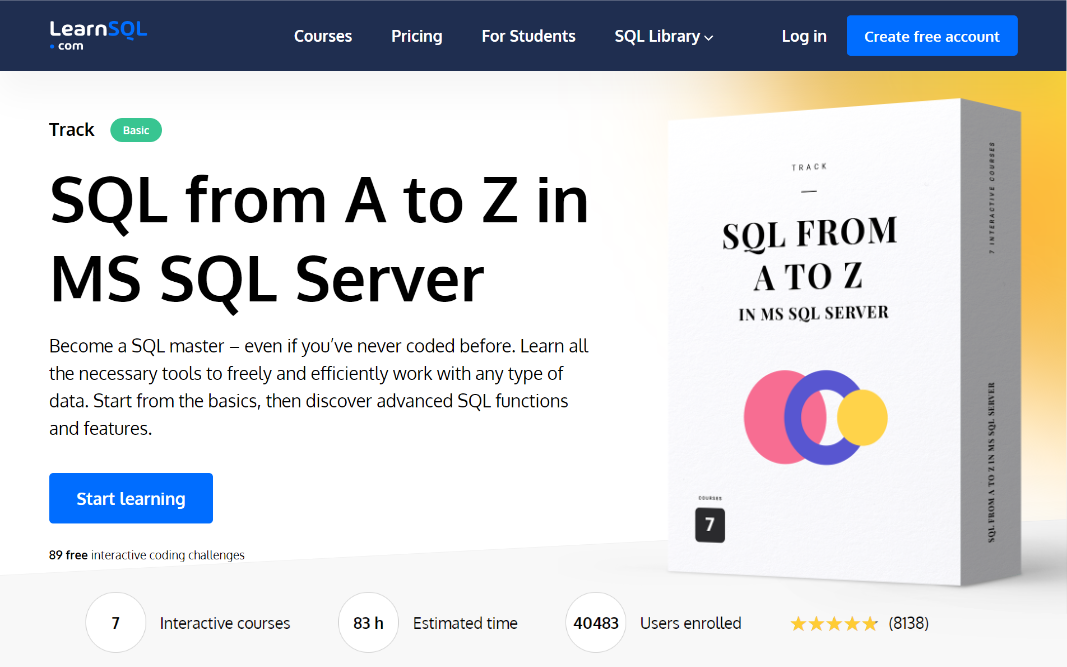
Task: Open the Courses menu item
Action: 323,36
